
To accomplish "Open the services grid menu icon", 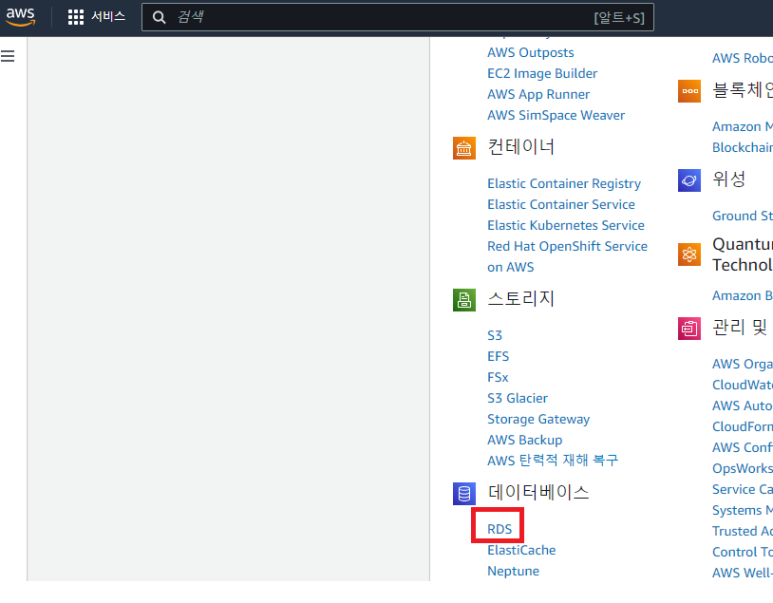I will [x=75, y=17].
